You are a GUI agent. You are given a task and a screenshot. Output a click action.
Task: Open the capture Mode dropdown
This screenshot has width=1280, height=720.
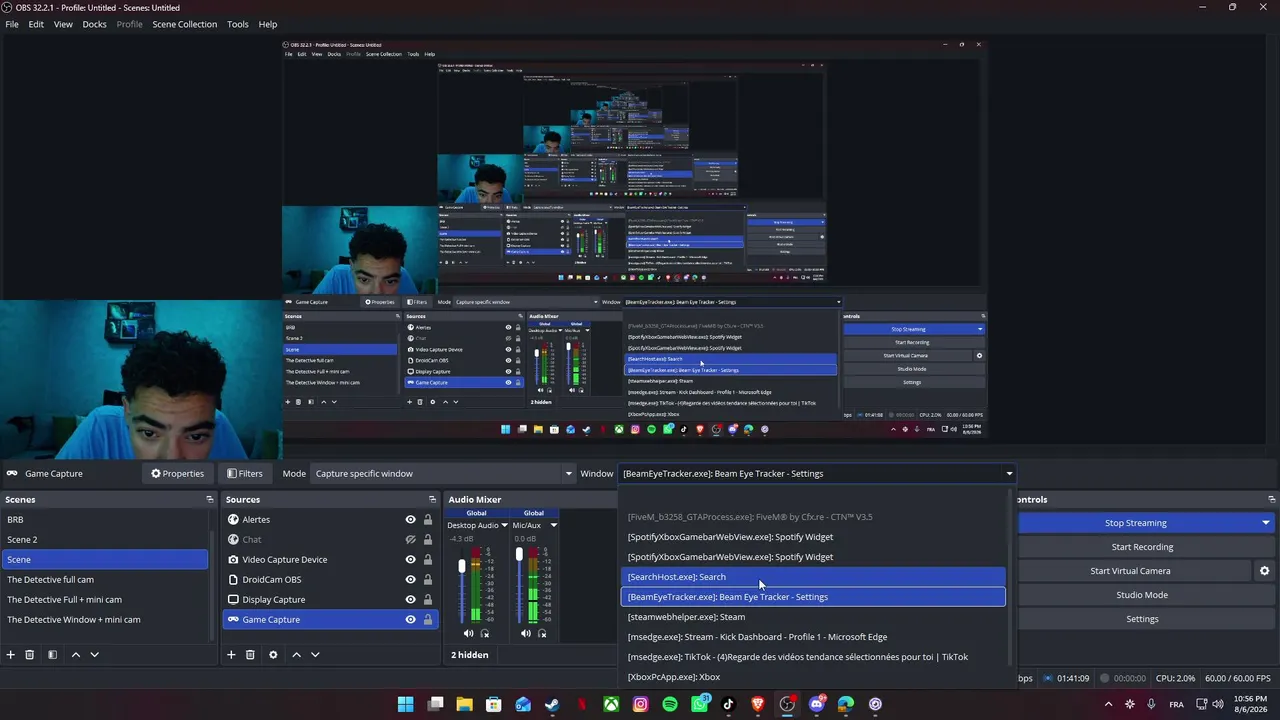tap(443, 474)
